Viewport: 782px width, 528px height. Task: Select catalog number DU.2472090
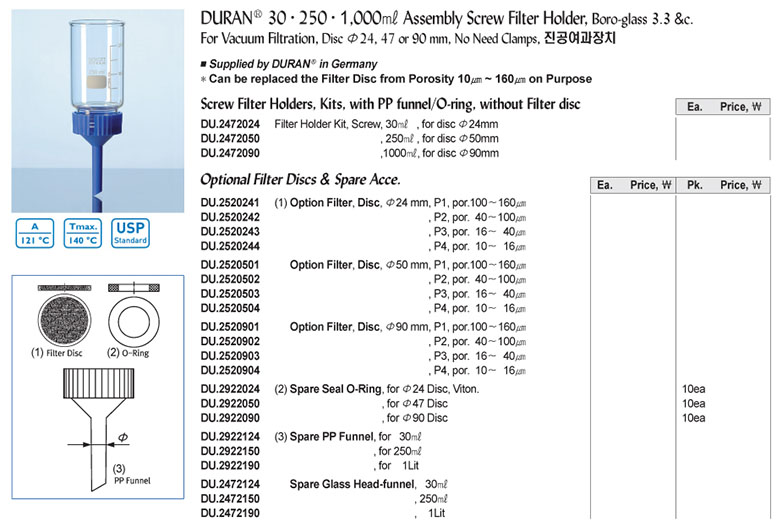pos(230,153)
